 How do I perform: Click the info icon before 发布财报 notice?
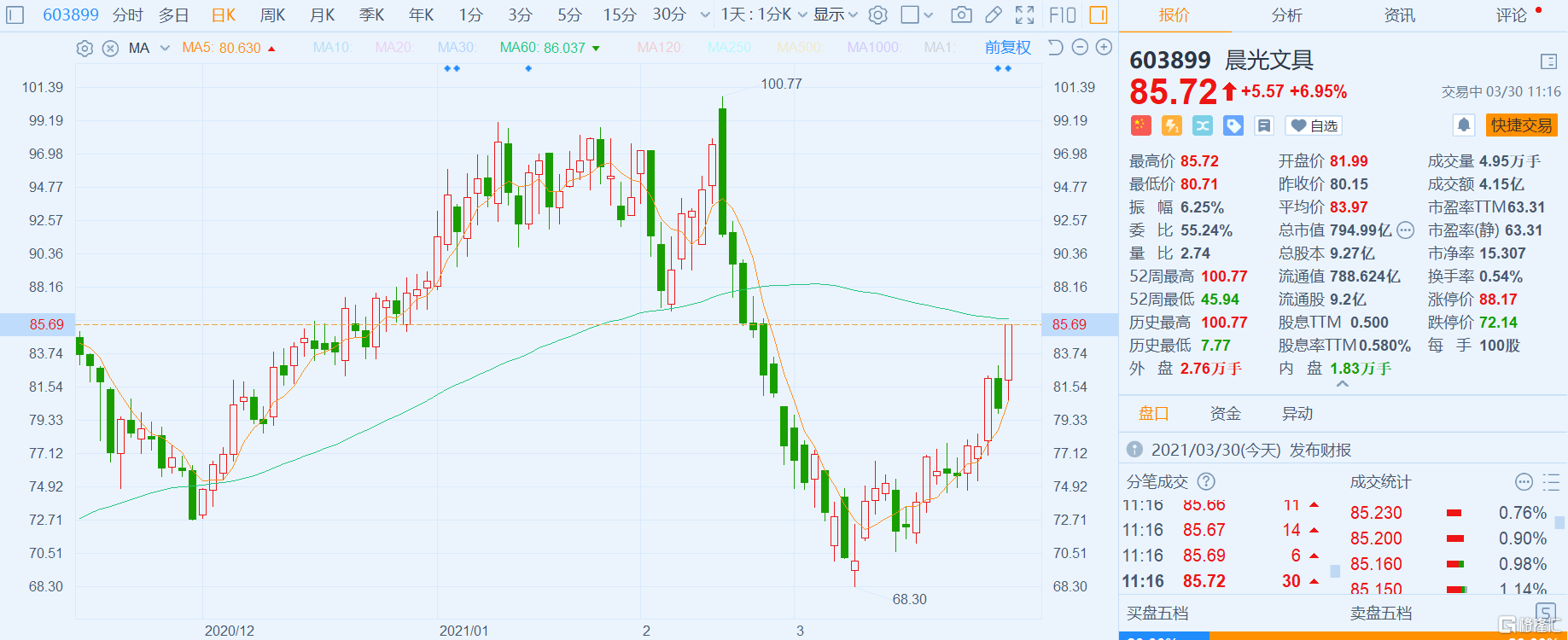1134,449
